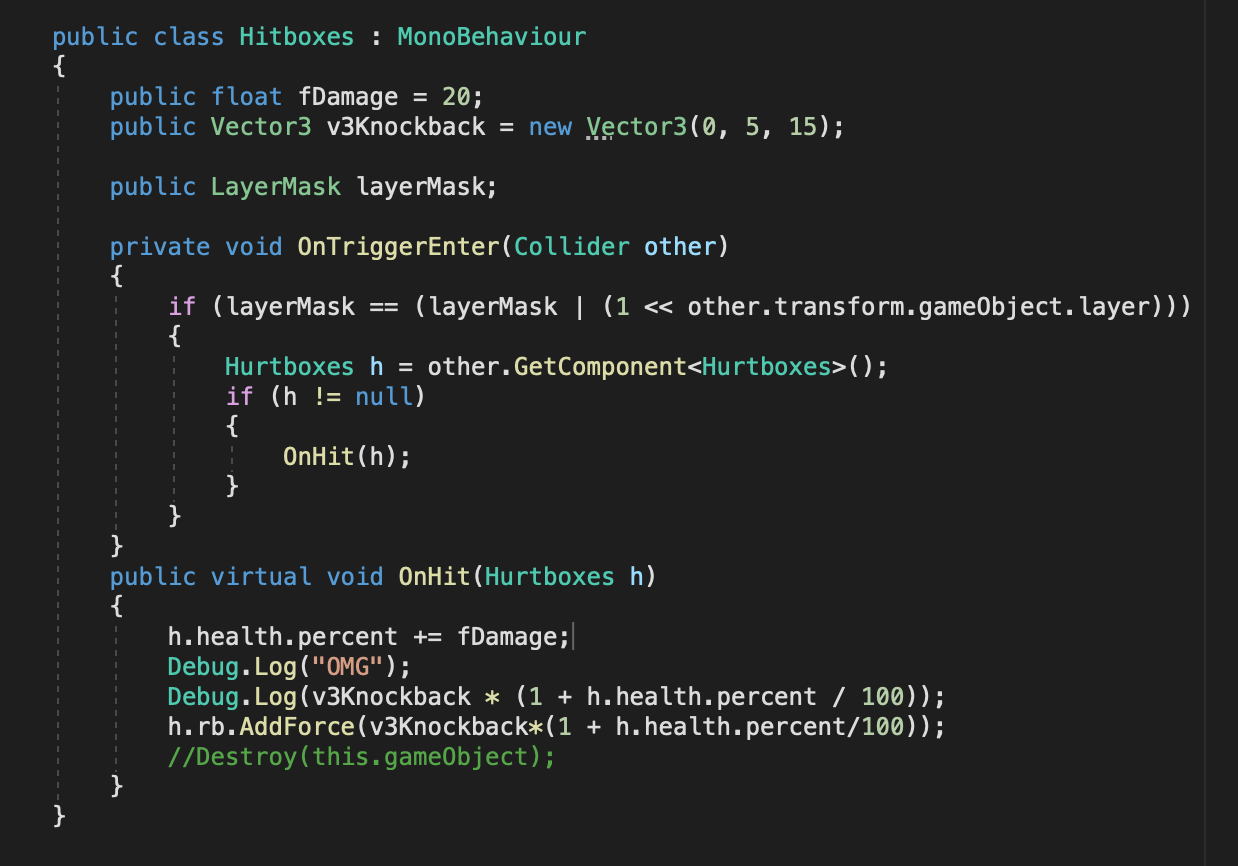
Task: Click the Collider parameter type
Action: click(x=572, y=247)
